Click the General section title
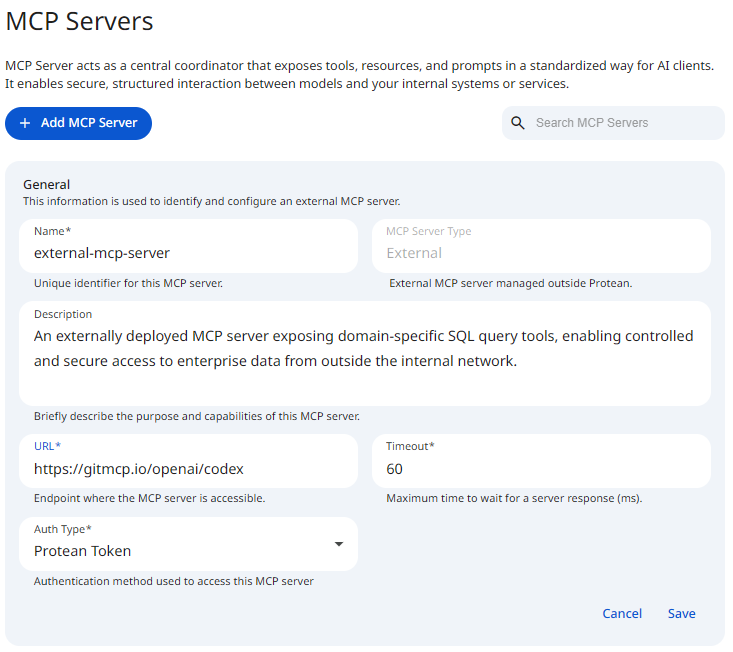 [46, 184]
